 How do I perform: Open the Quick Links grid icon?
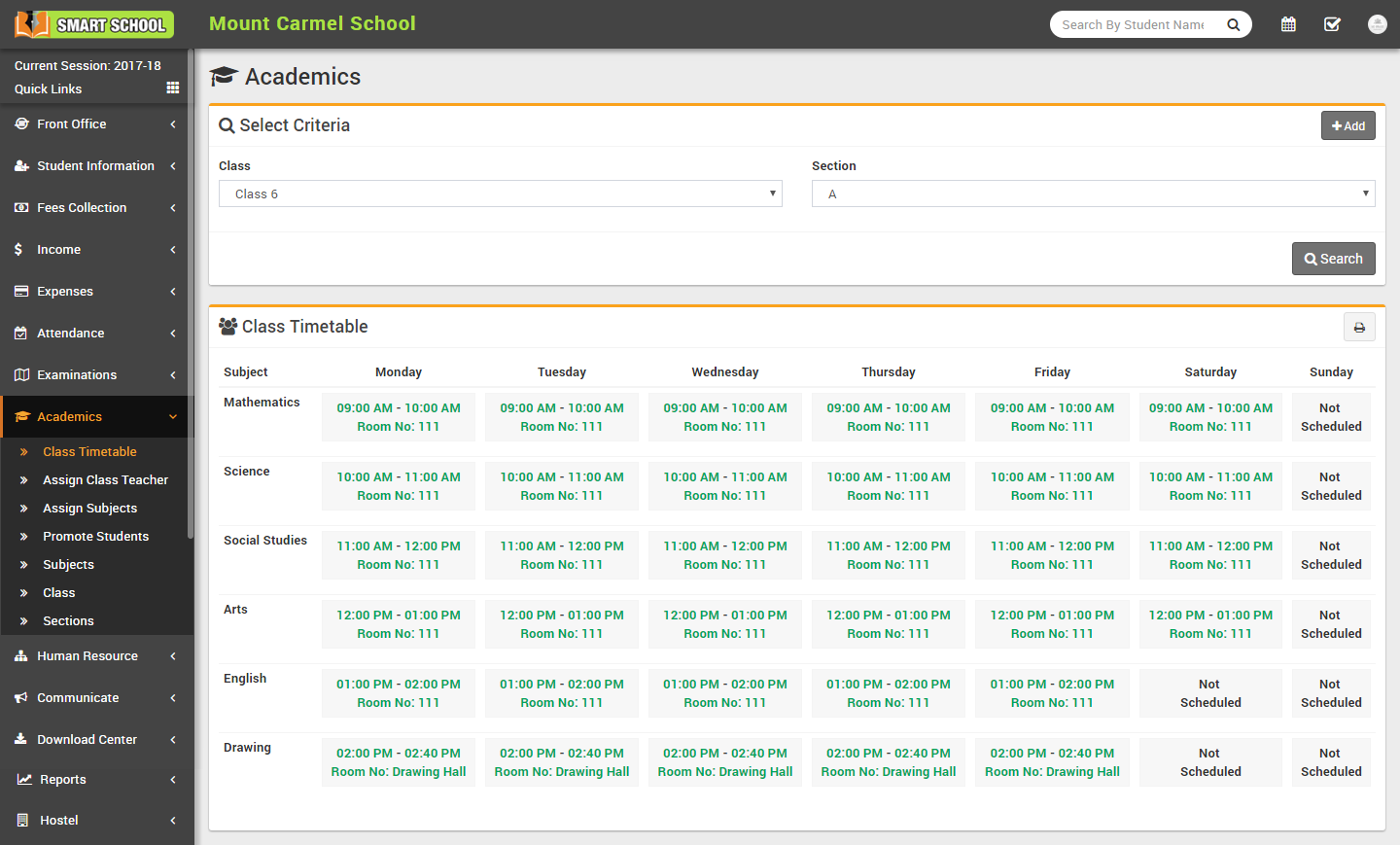(173, 88)
